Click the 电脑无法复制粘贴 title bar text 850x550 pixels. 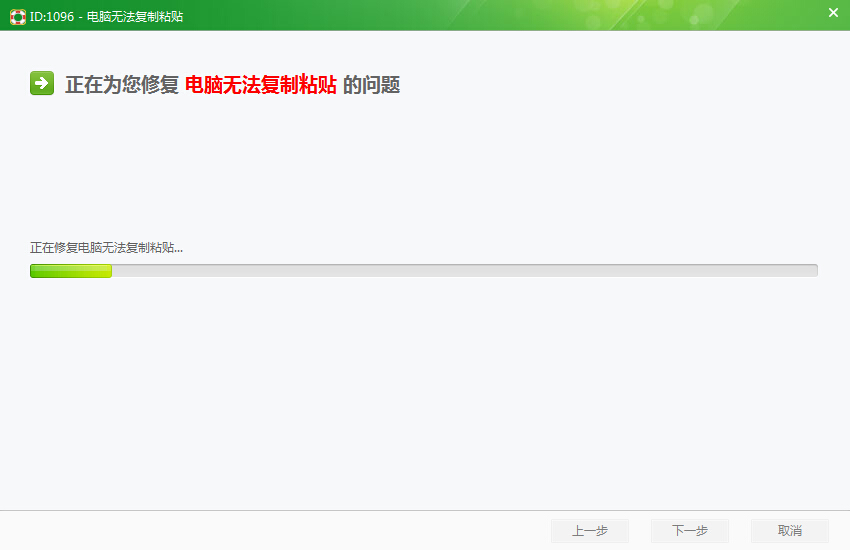[135, 17]
